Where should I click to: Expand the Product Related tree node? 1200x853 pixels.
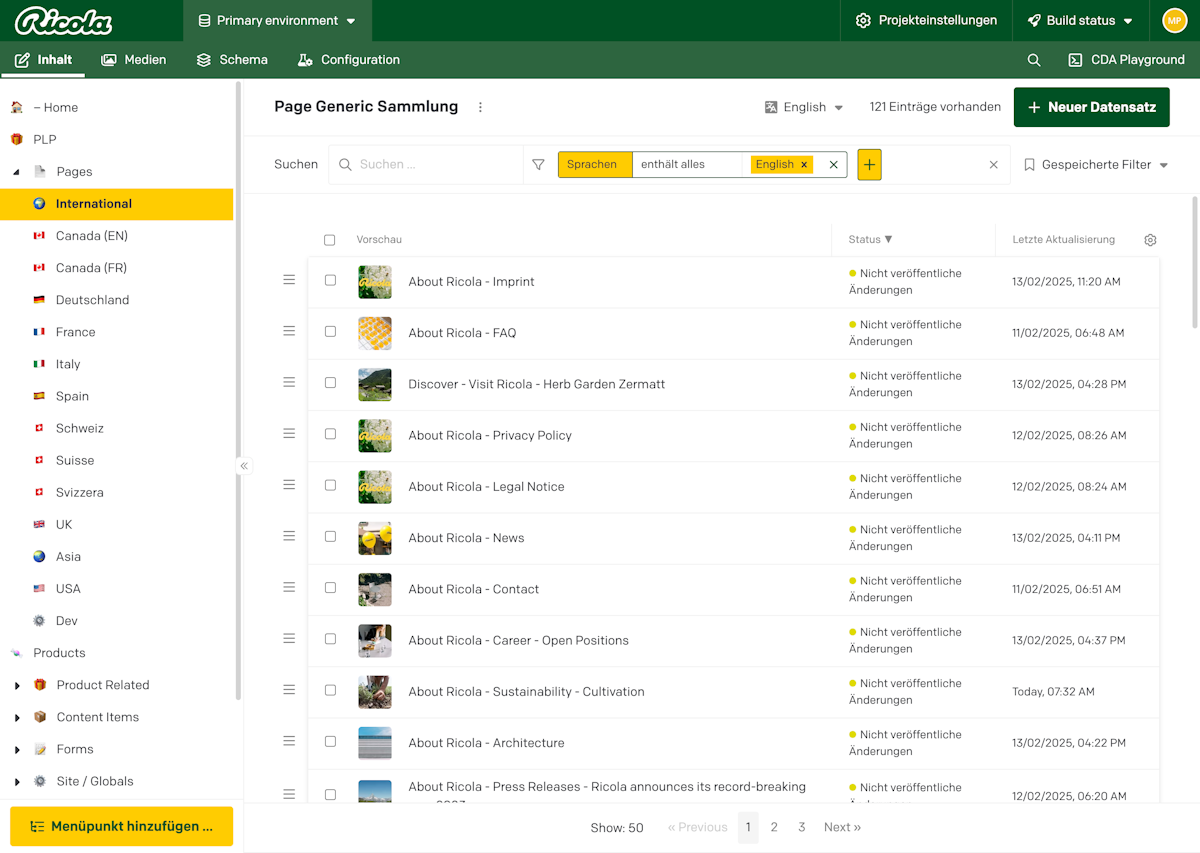click(x=16, y=686)
